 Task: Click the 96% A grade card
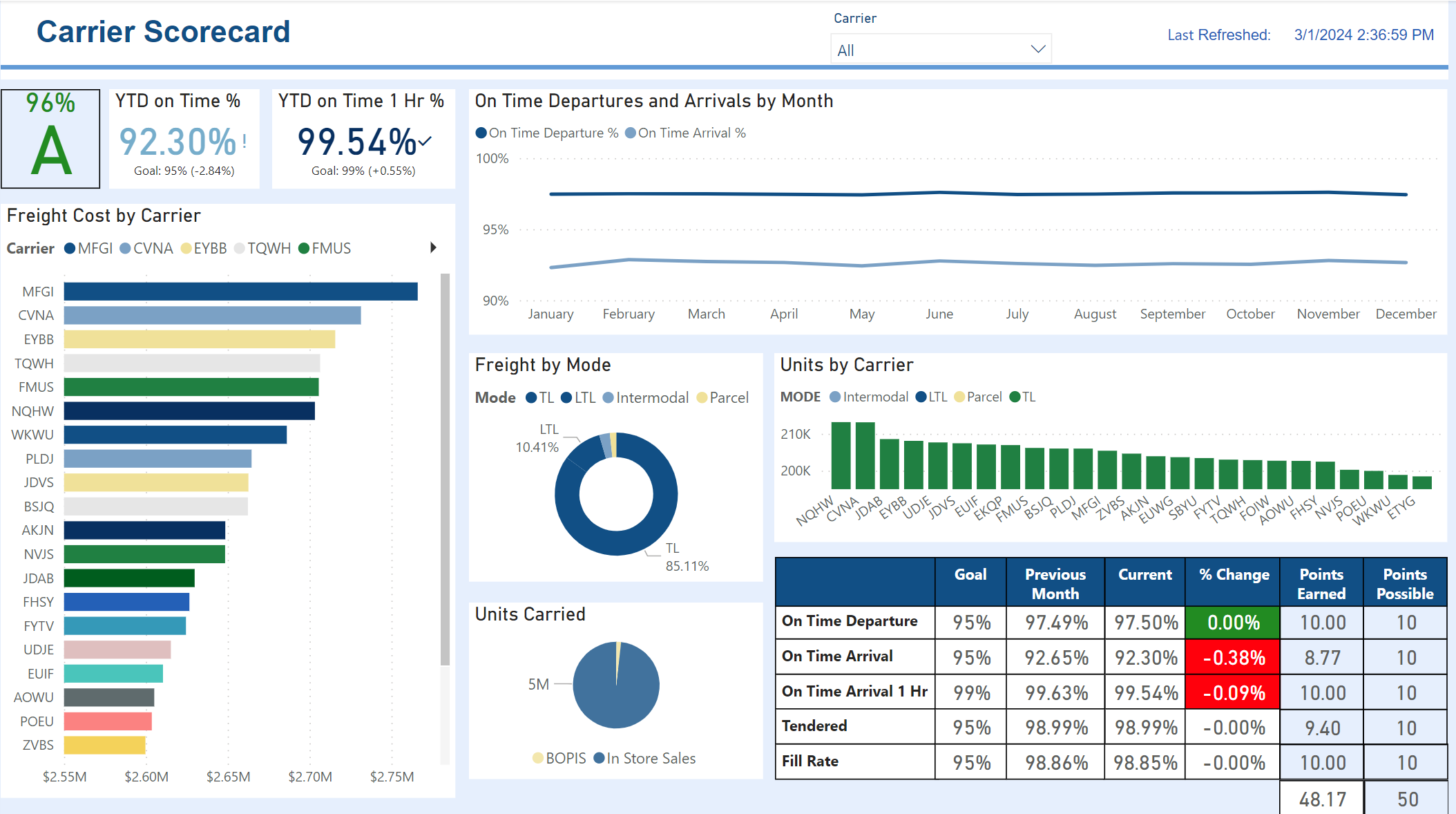(x=50, y=138)
